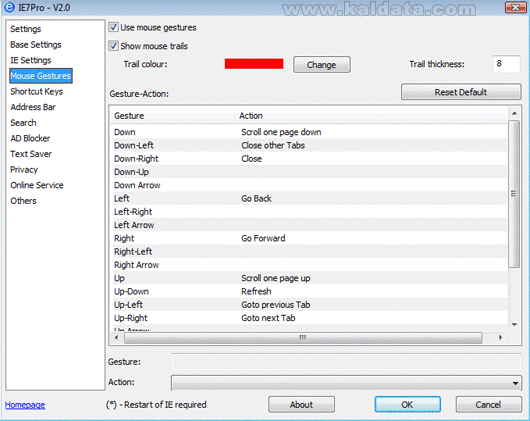
Task: Close the IE7Pro dialog window
Action: point(515,7)
